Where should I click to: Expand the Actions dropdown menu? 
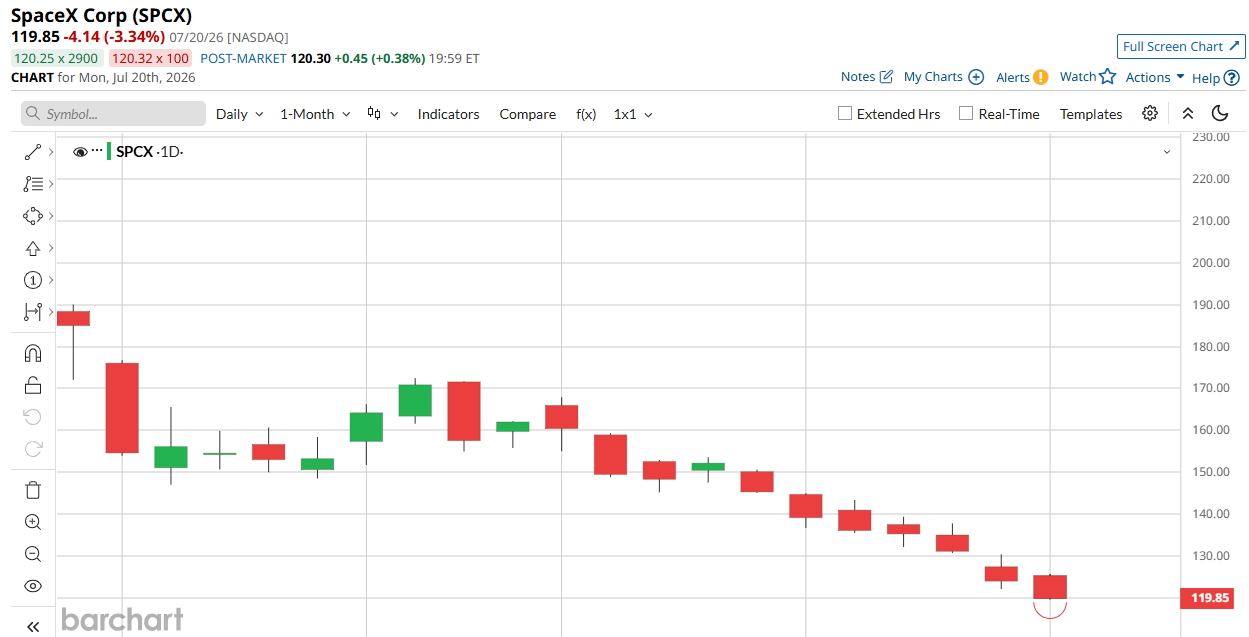point(1155,77)
